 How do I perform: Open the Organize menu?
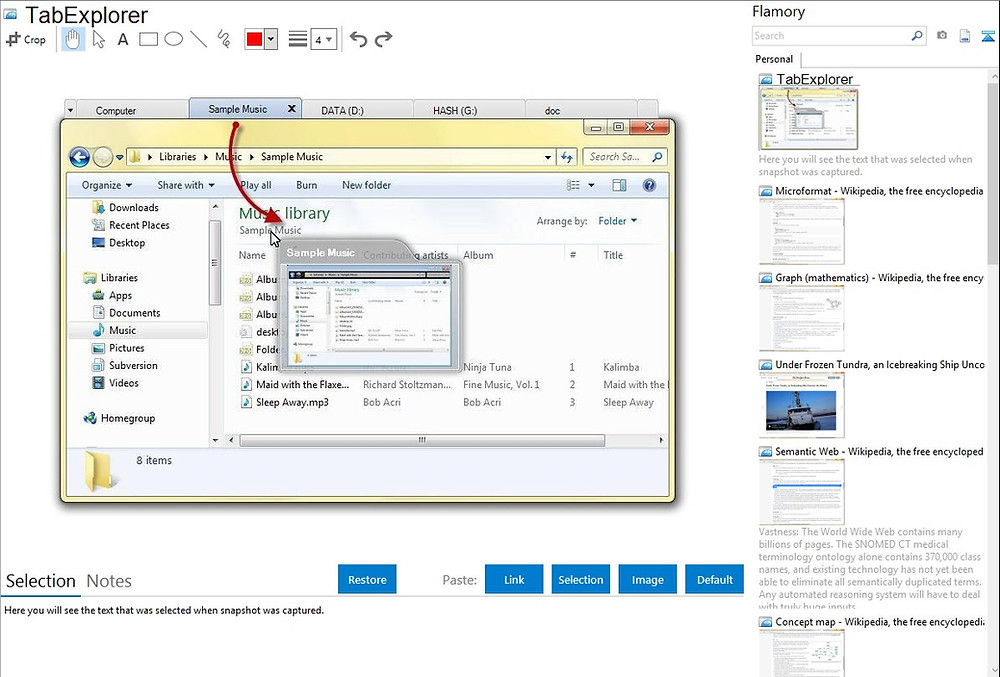107,186
